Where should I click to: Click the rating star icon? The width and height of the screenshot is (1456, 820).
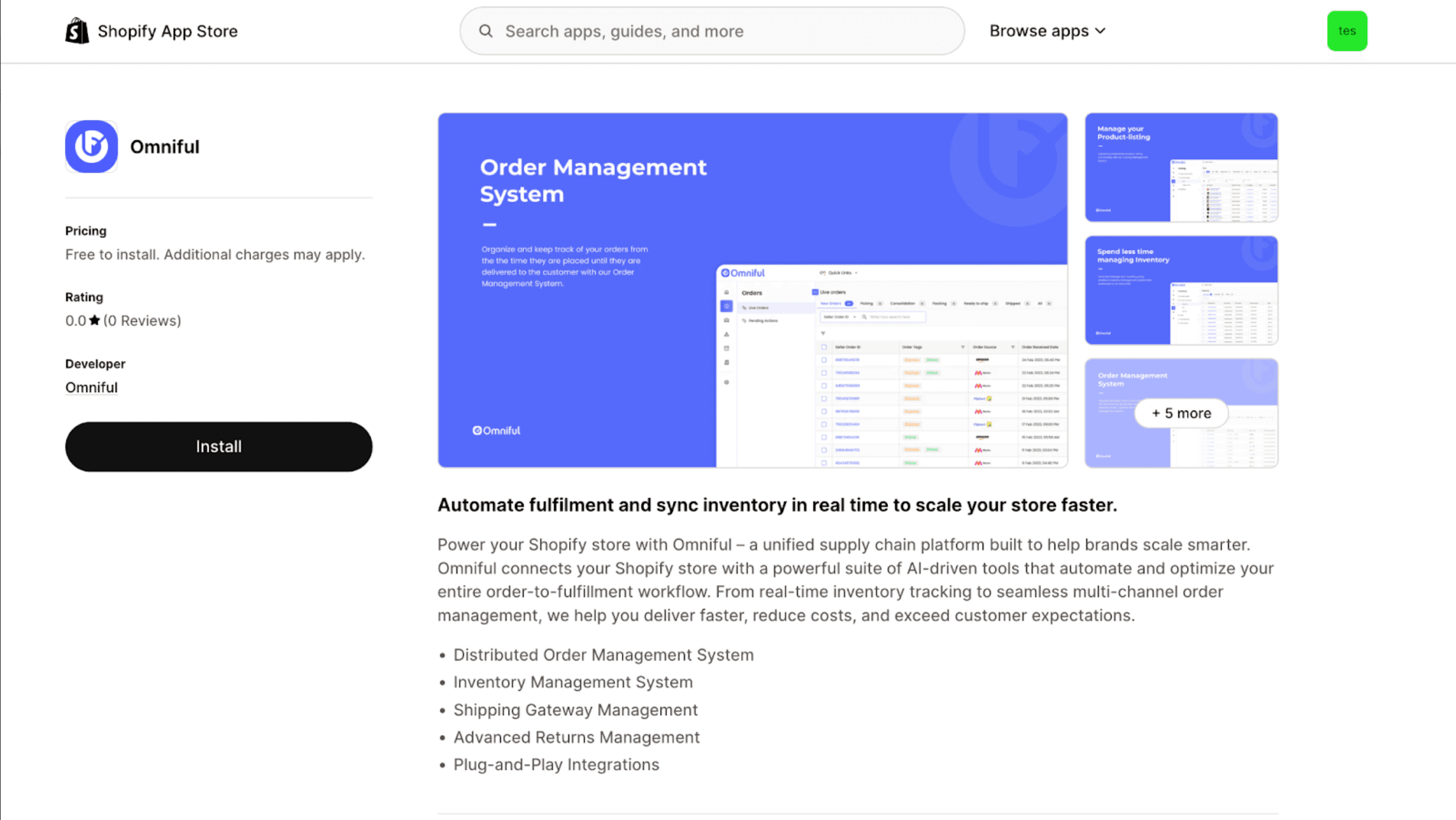95,320
